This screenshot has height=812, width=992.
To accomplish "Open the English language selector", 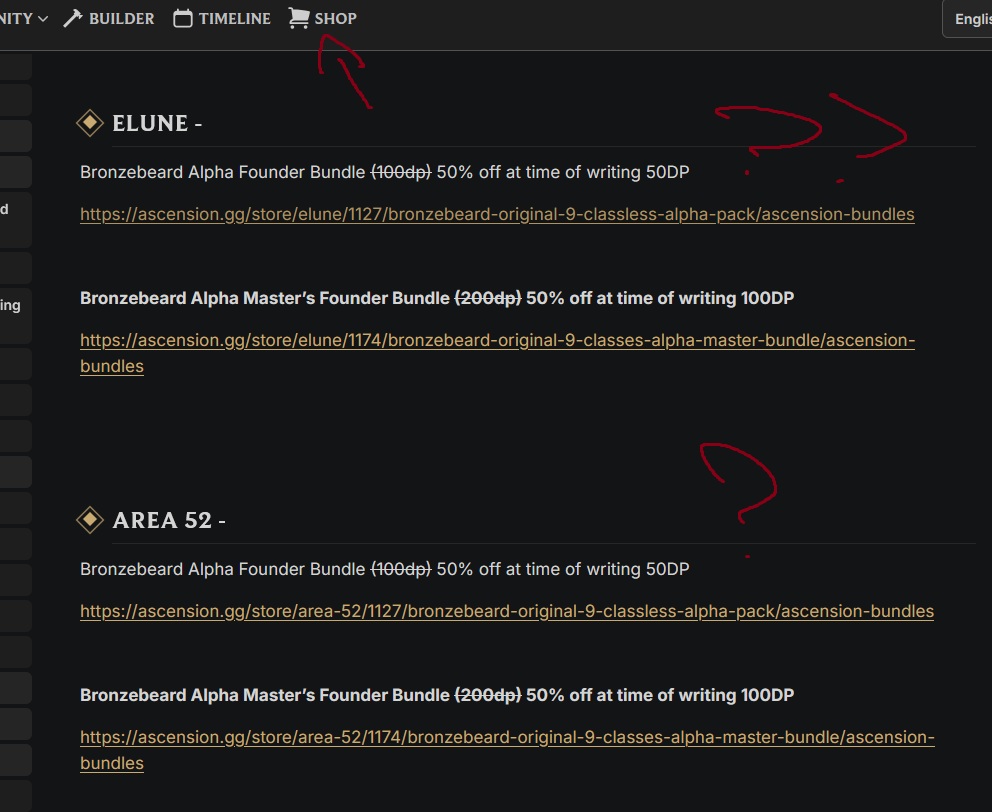I will point(968,19).
